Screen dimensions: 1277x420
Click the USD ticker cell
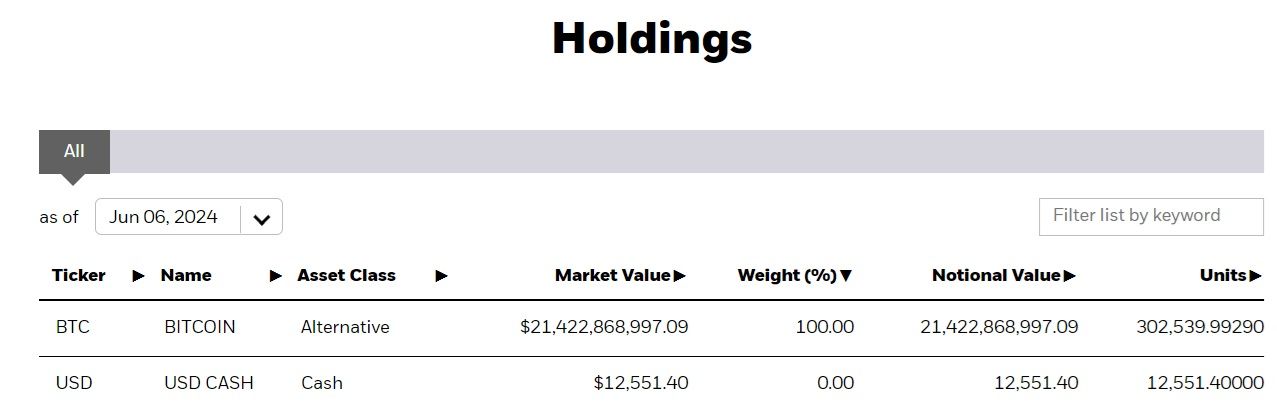[74, 383]
